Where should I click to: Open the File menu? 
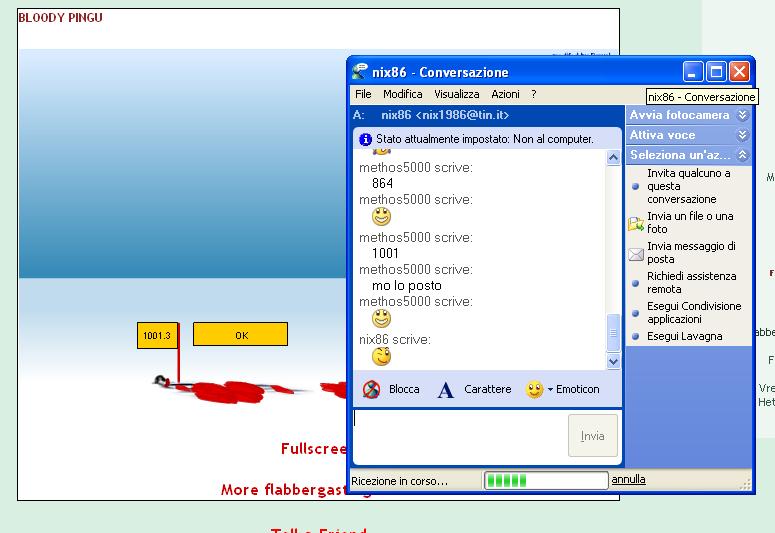[363, 94]
